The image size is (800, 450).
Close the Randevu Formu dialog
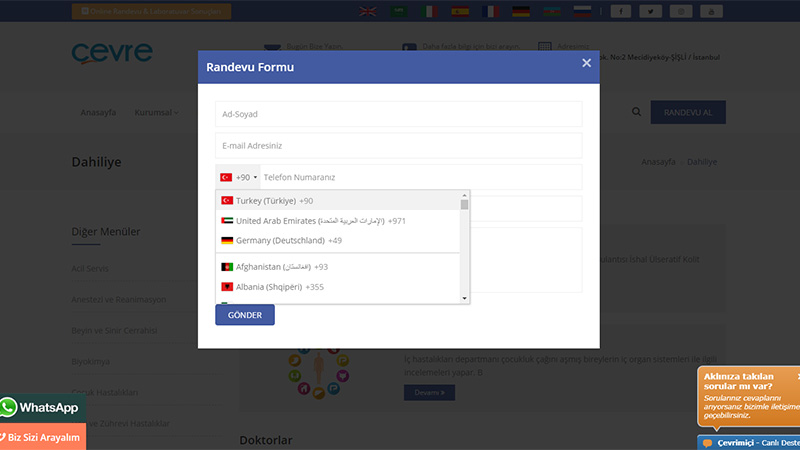586,63
